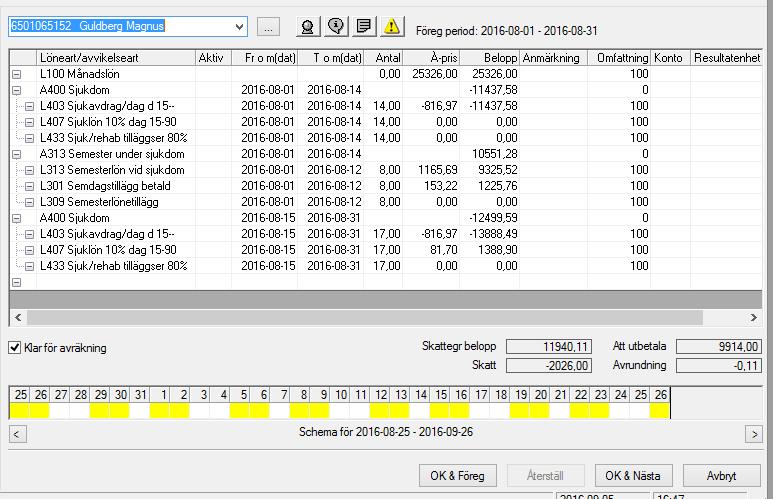Click the Återställ button
This screenshot has height=499, width=773.
[x=545, y=476]
